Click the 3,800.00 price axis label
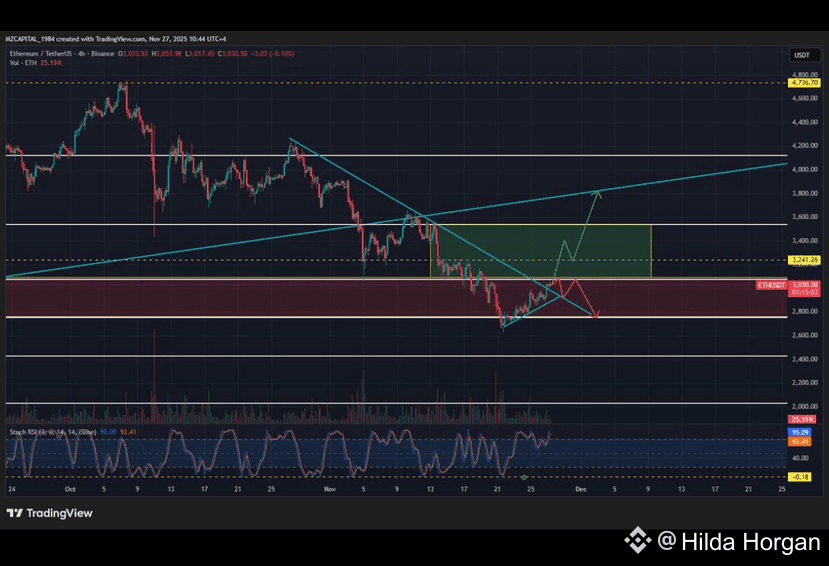The height and width of the screenshot is (566, 829). click(805, 193)
